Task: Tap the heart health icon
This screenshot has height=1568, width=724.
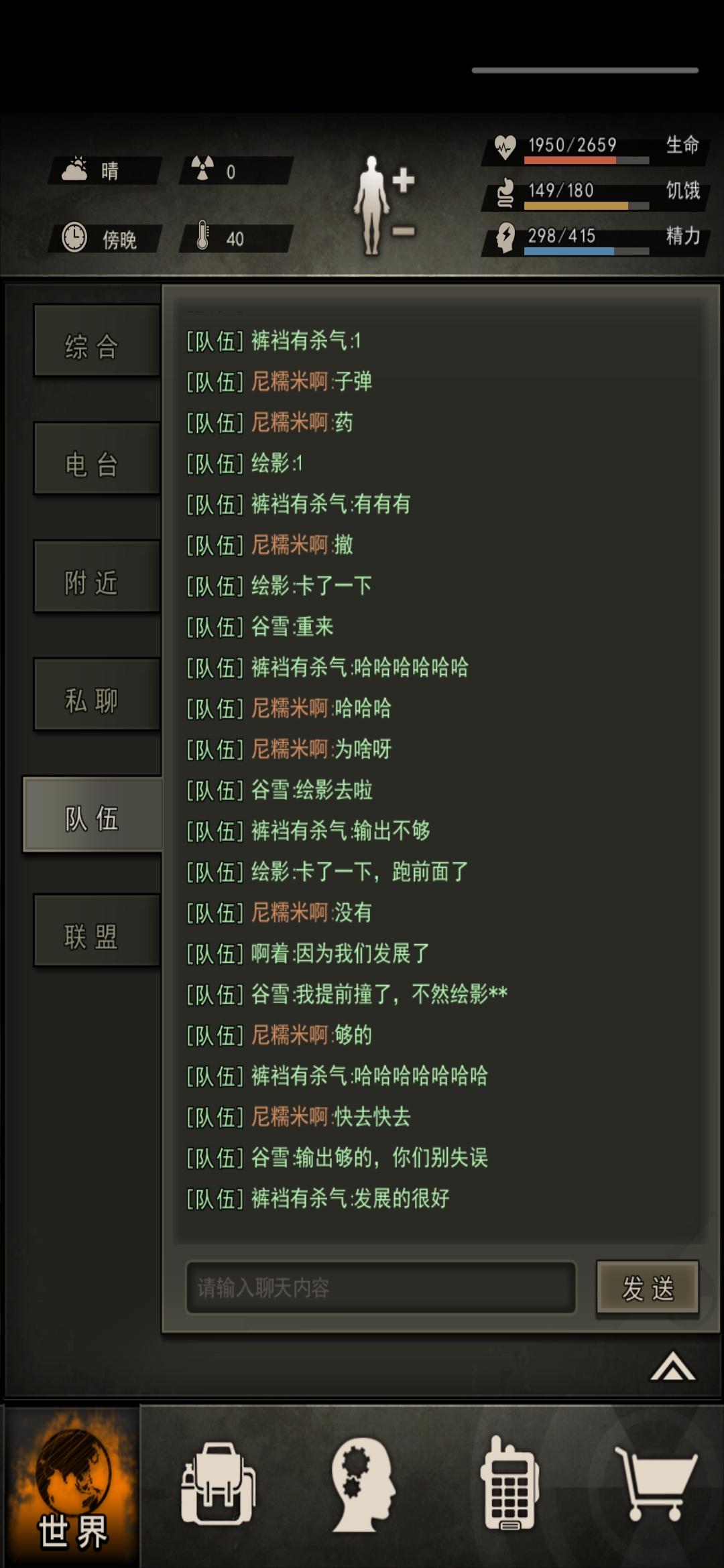Action: coord(505,147)
